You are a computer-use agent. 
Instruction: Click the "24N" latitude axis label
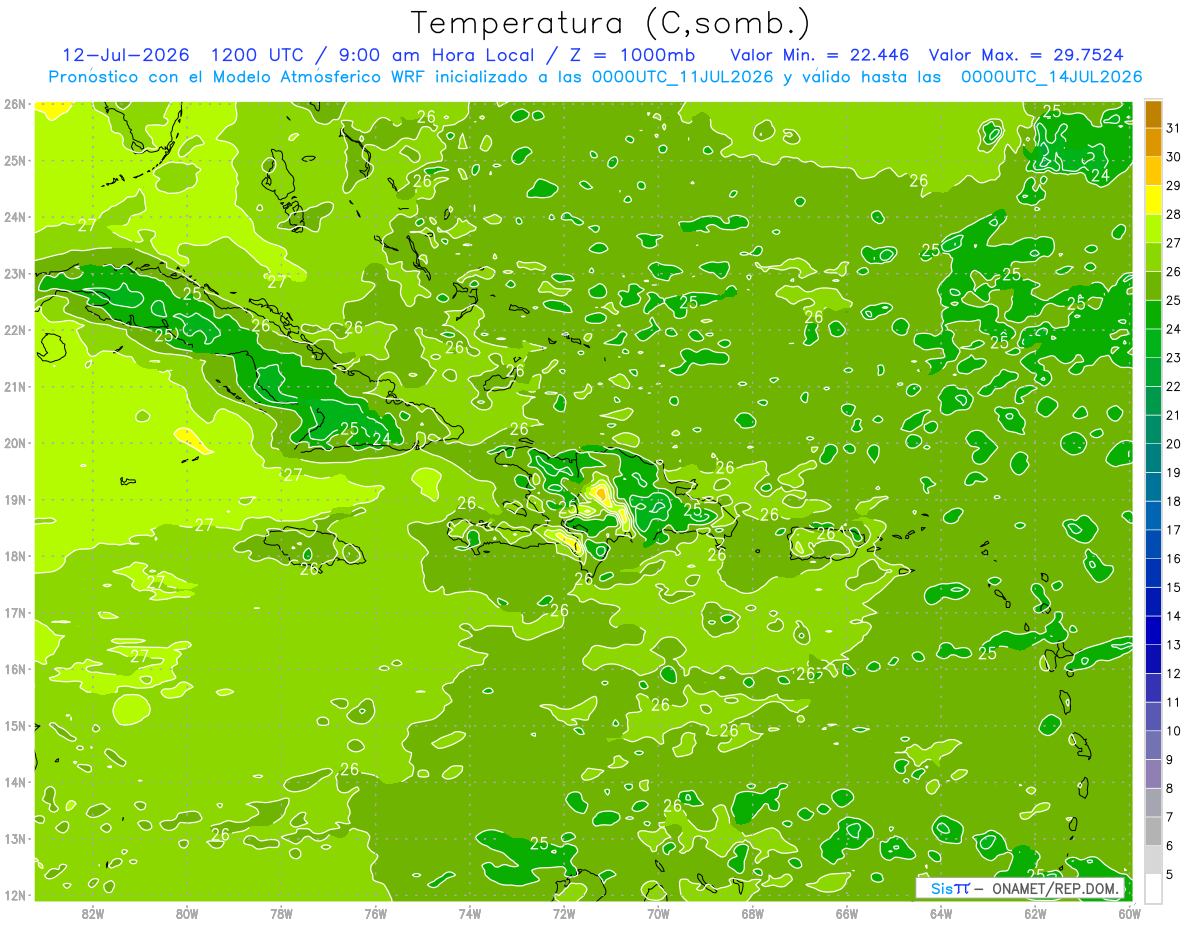click(14, 217)
